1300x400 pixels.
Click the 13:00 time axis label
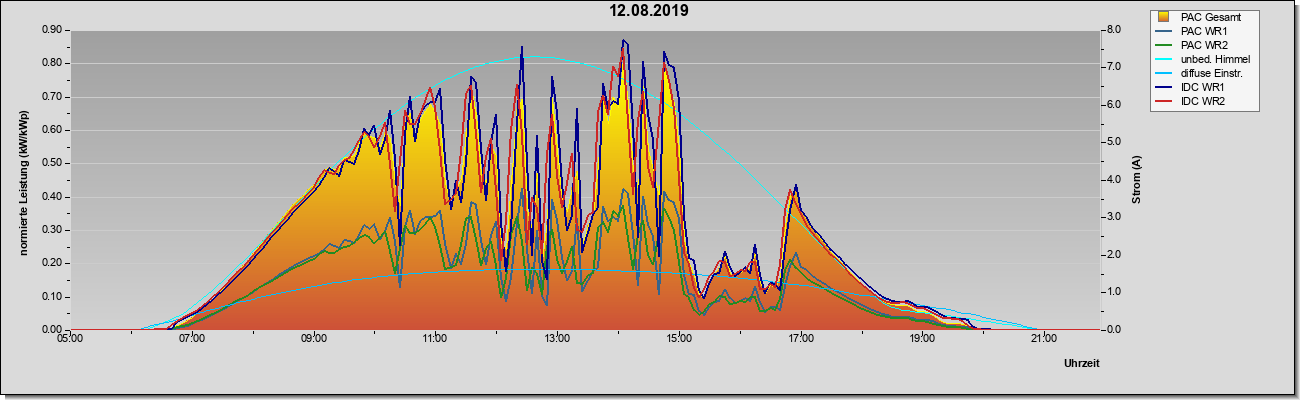(x=556, y=338)
